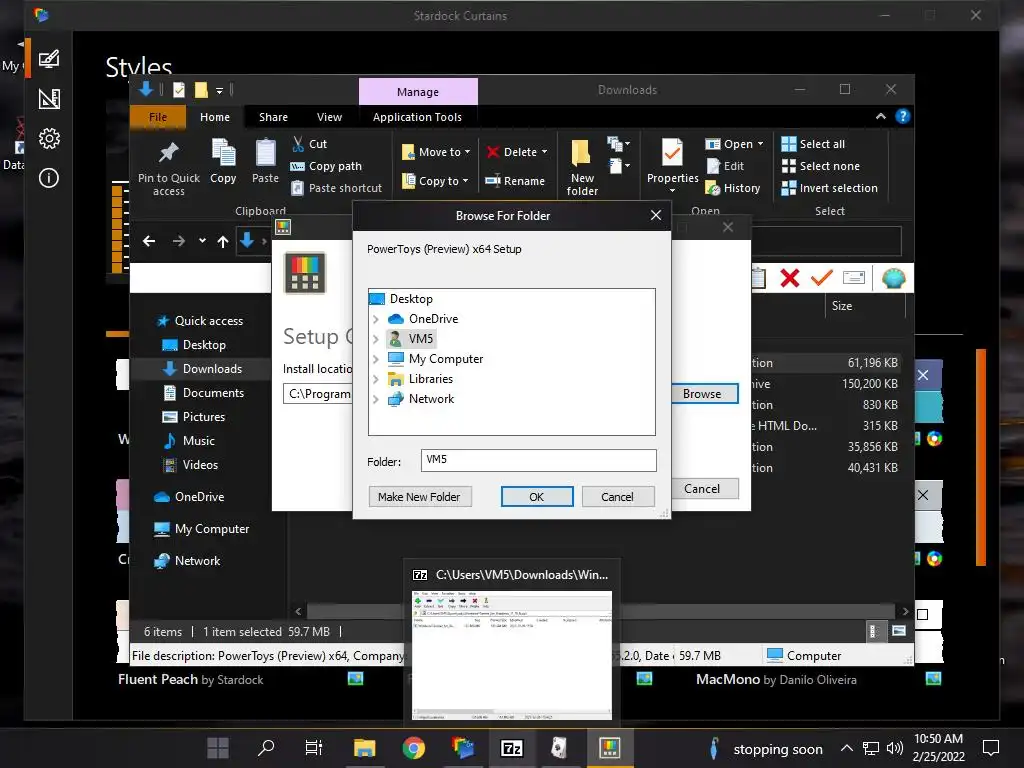Select Quick access in the navigation pane

point(200,321)
